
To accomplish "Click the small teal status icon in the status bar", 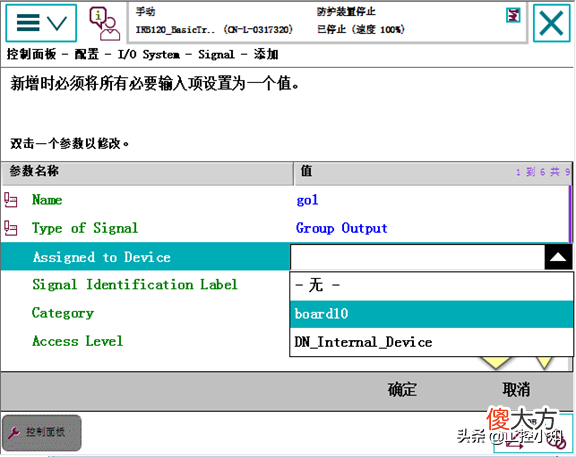I will point(513,15).
